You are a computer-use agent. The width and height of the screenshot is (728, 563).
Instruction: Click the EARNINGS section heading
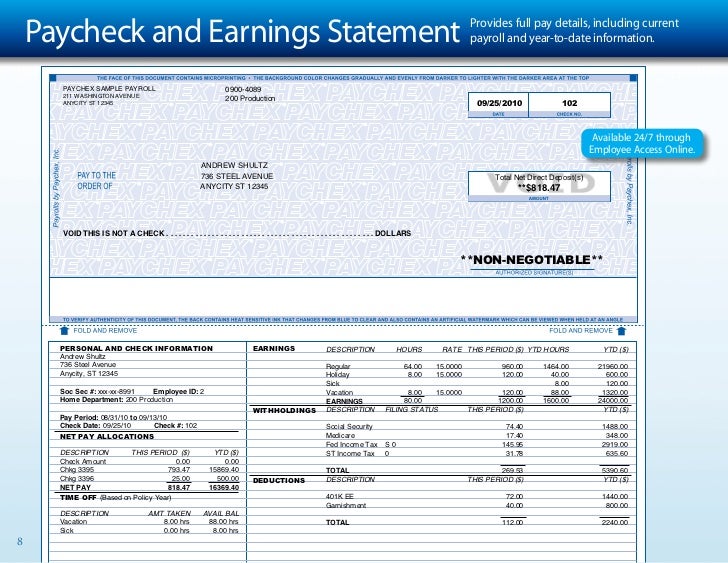(x=274, y=348)
